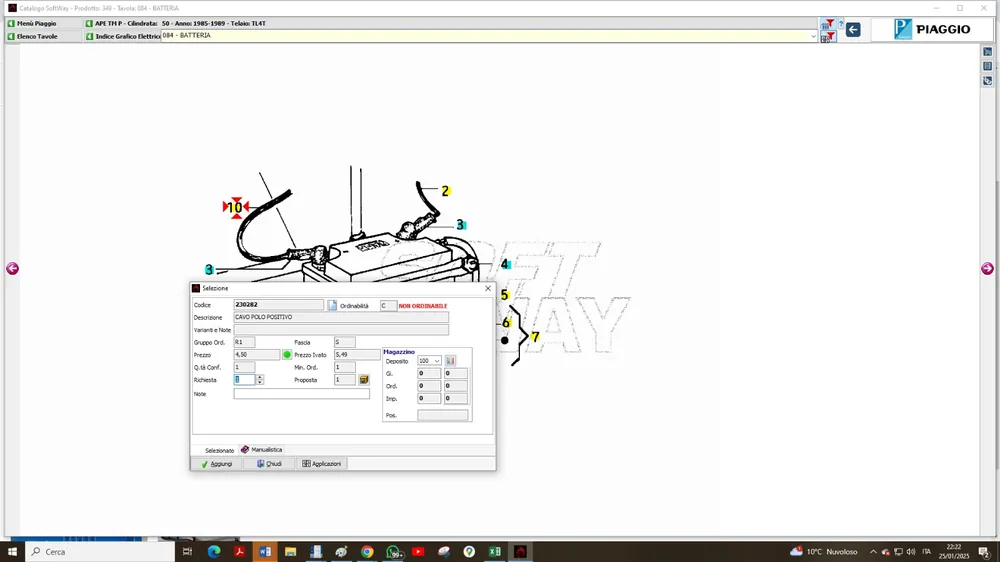Click the Prezzo field showing 4,50
Image resolution: width=1000 pixels, height=562 pixels.
click(x=256, y=355)
